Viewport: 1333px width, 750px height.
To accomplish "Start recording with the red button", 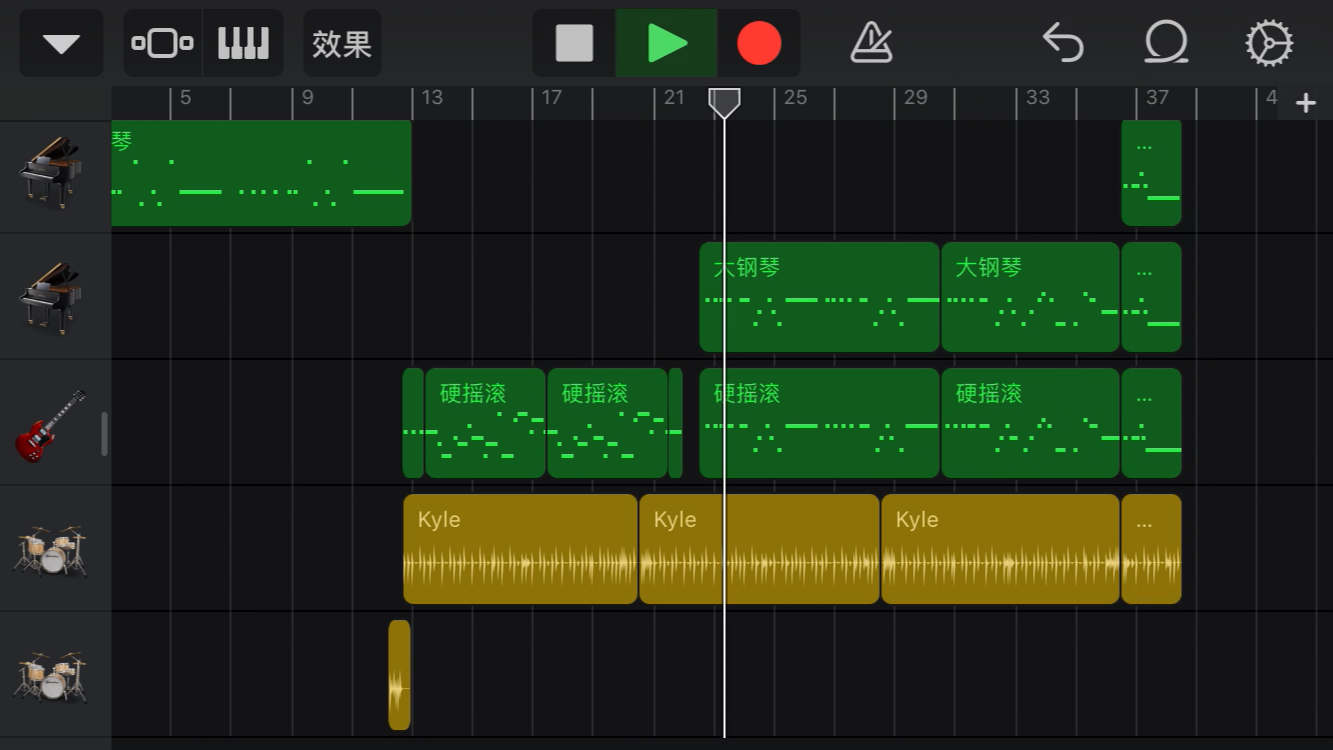I will point(759,43).
